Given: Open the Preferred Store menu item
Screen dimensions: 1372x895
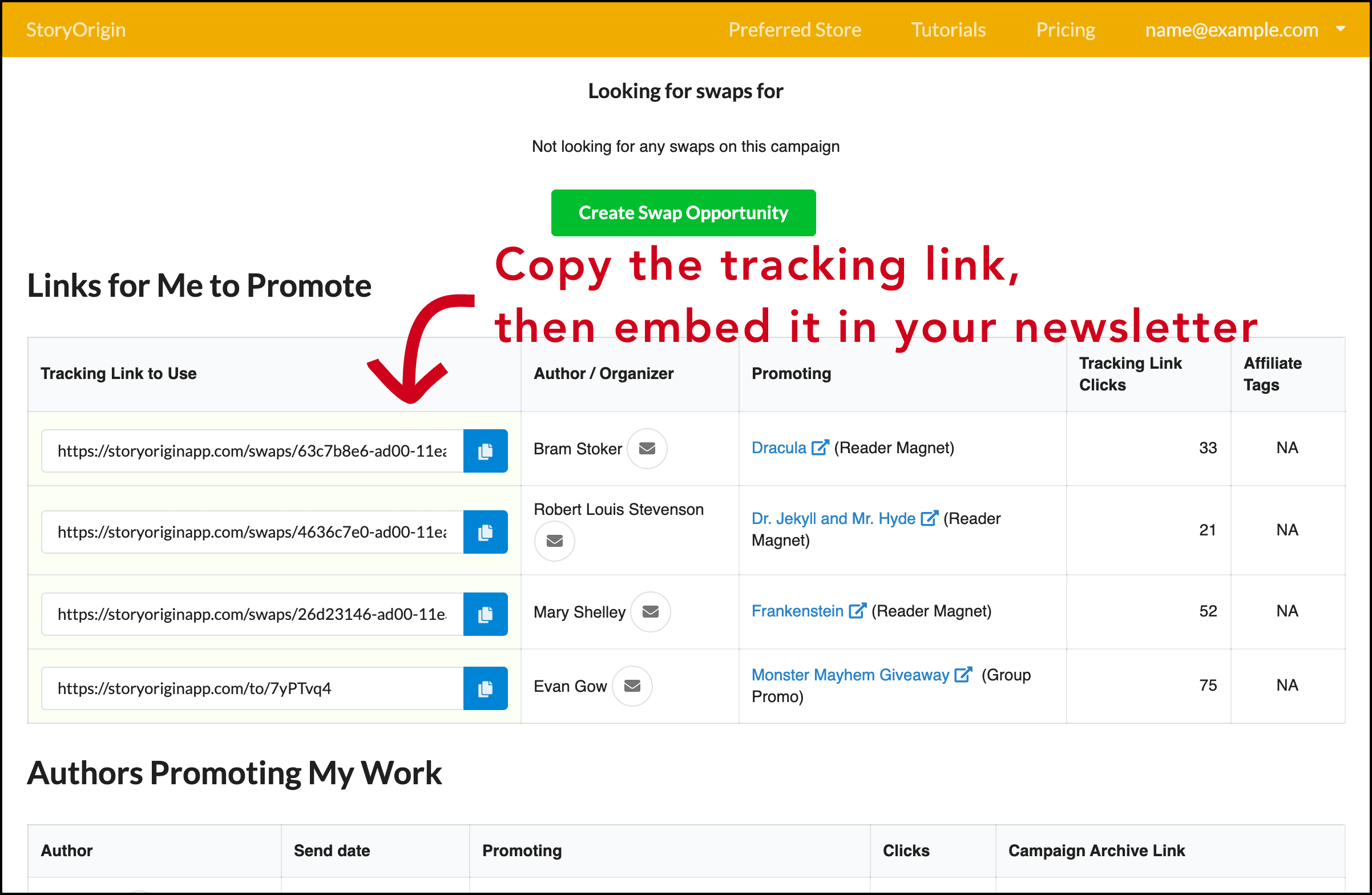Looking at the screenshot, I should 795,30.
